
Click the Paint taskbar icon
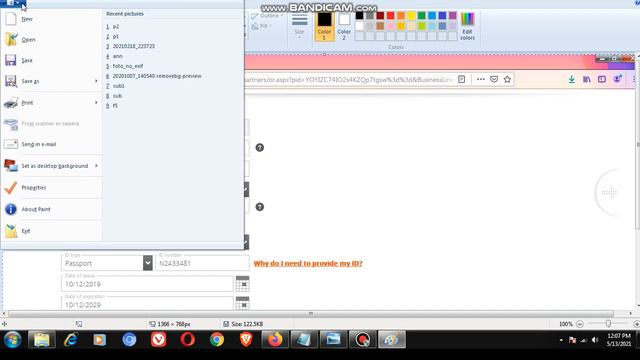click(392, 340)
